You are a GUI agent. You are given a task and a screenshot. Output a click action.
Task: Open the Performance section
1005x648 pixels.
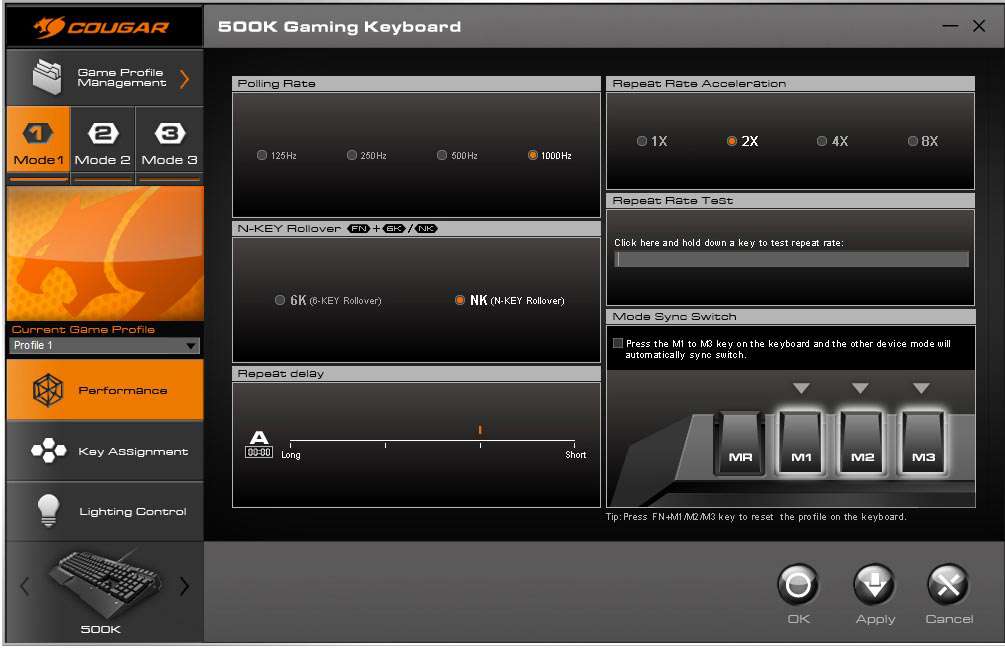(x=104, y=390)
